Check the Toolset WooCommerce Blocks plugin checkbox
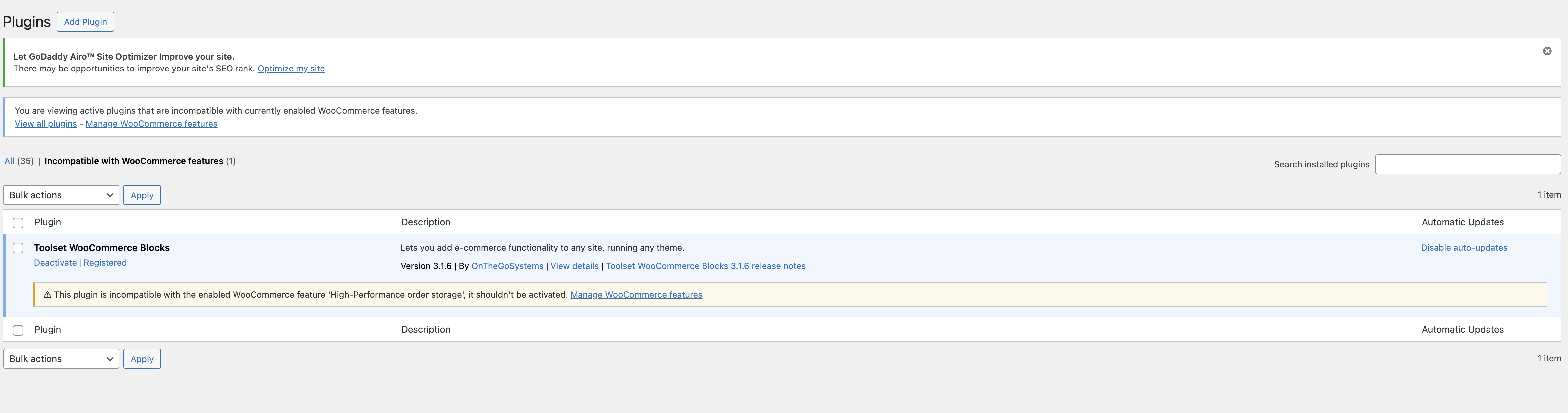Viewport: 1568px width, 413px height. click(18, 248)
